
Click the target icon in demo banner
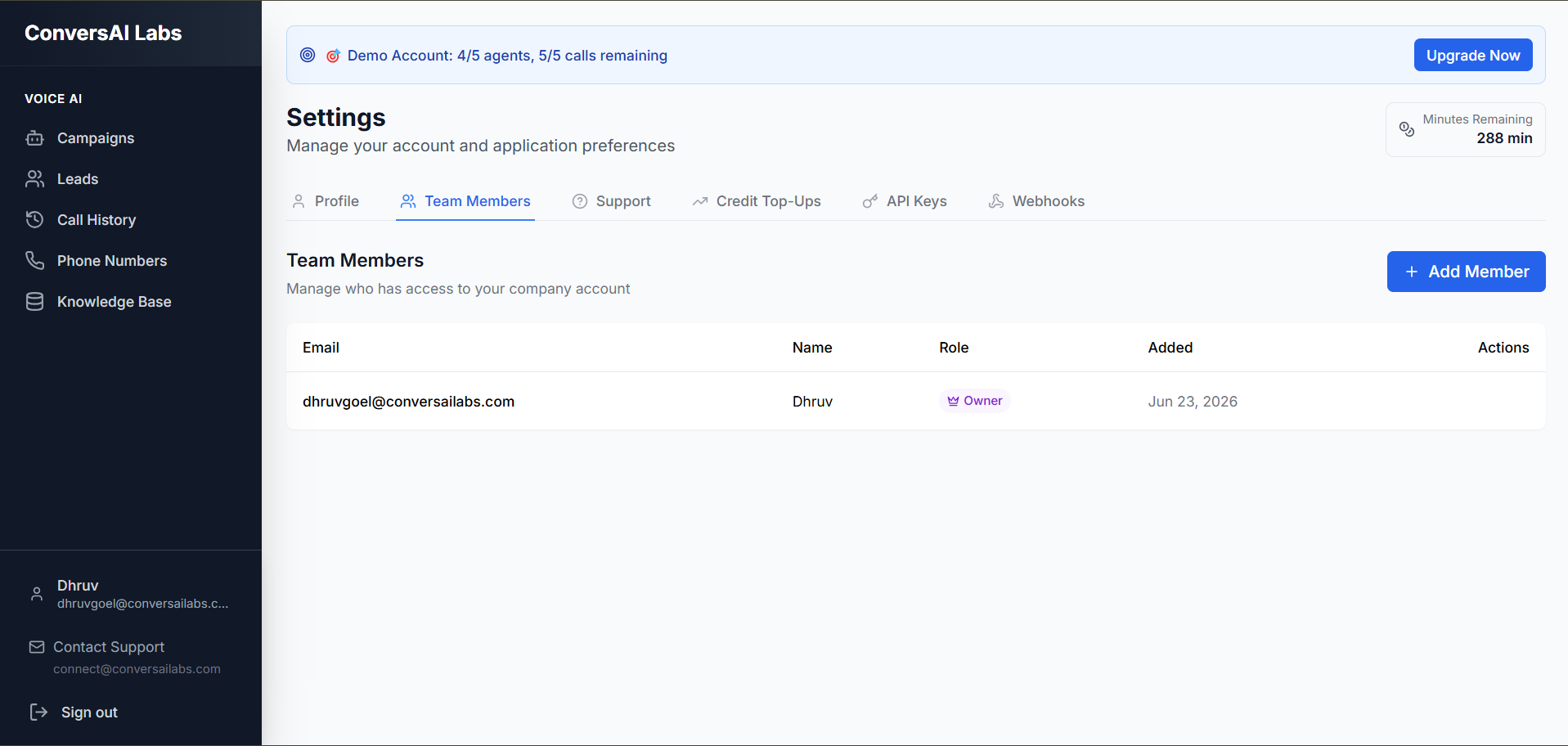tap(308, 55)
